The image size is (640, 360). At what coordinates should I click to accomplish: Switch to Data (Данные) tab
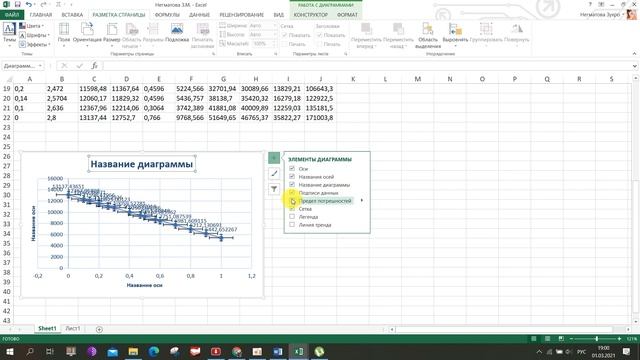199,15
